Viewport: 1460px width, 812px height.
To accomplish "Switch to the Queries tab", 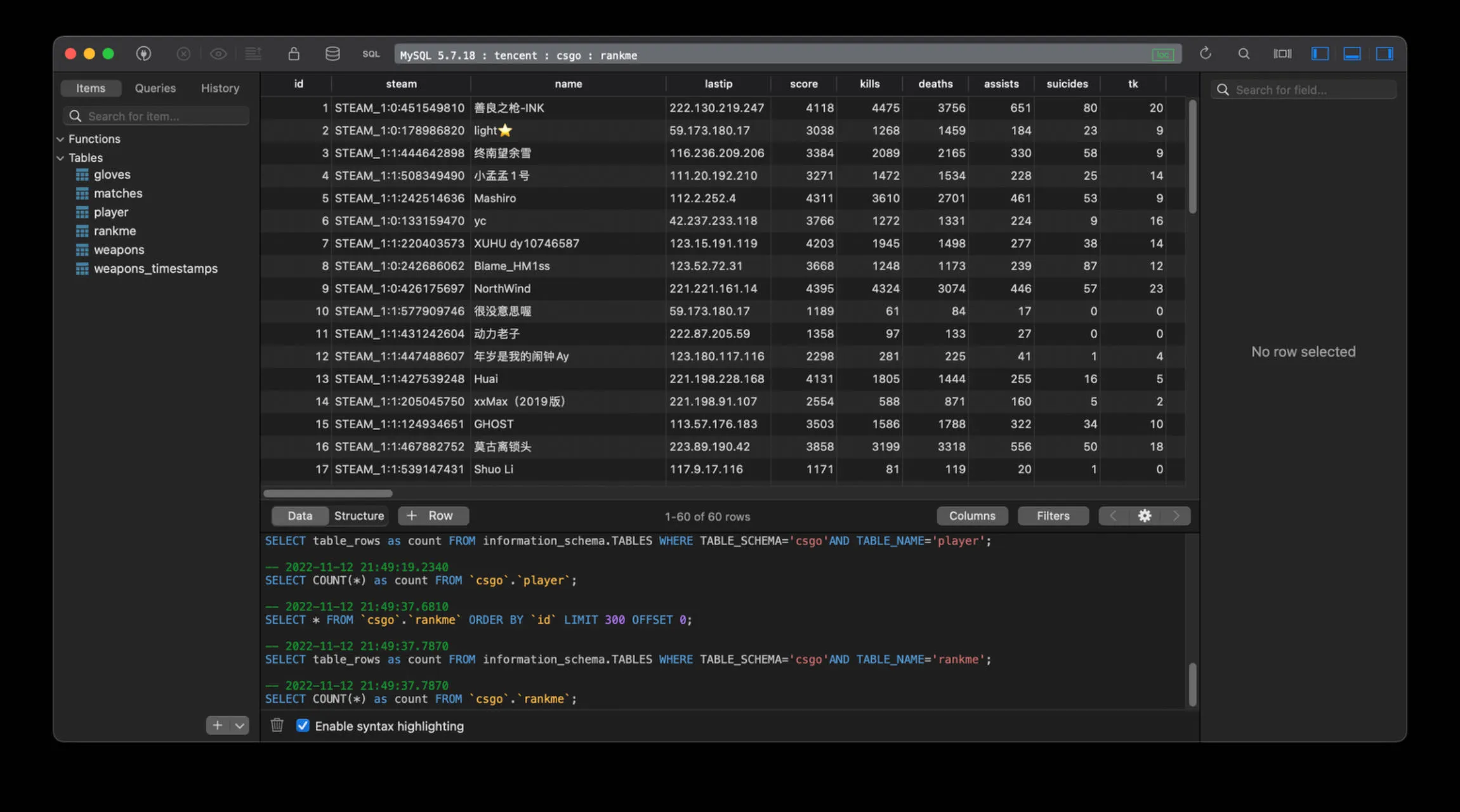I will click(x=155, y=88).
